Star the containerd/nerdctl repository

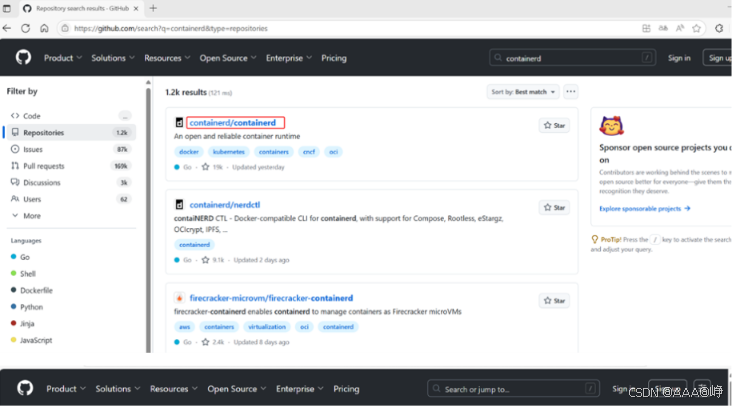tap(554, 207)
